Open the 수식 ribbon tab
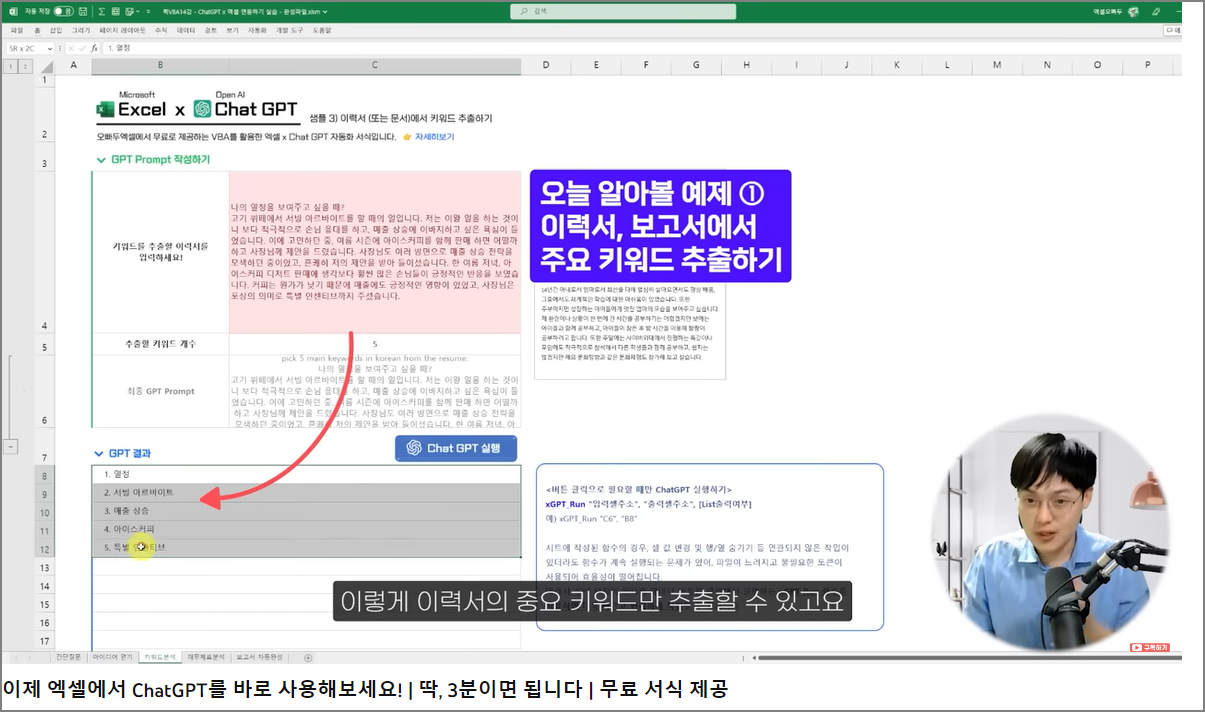The width and height of the screenshot is (1205, 712). (x=161, y=30)
